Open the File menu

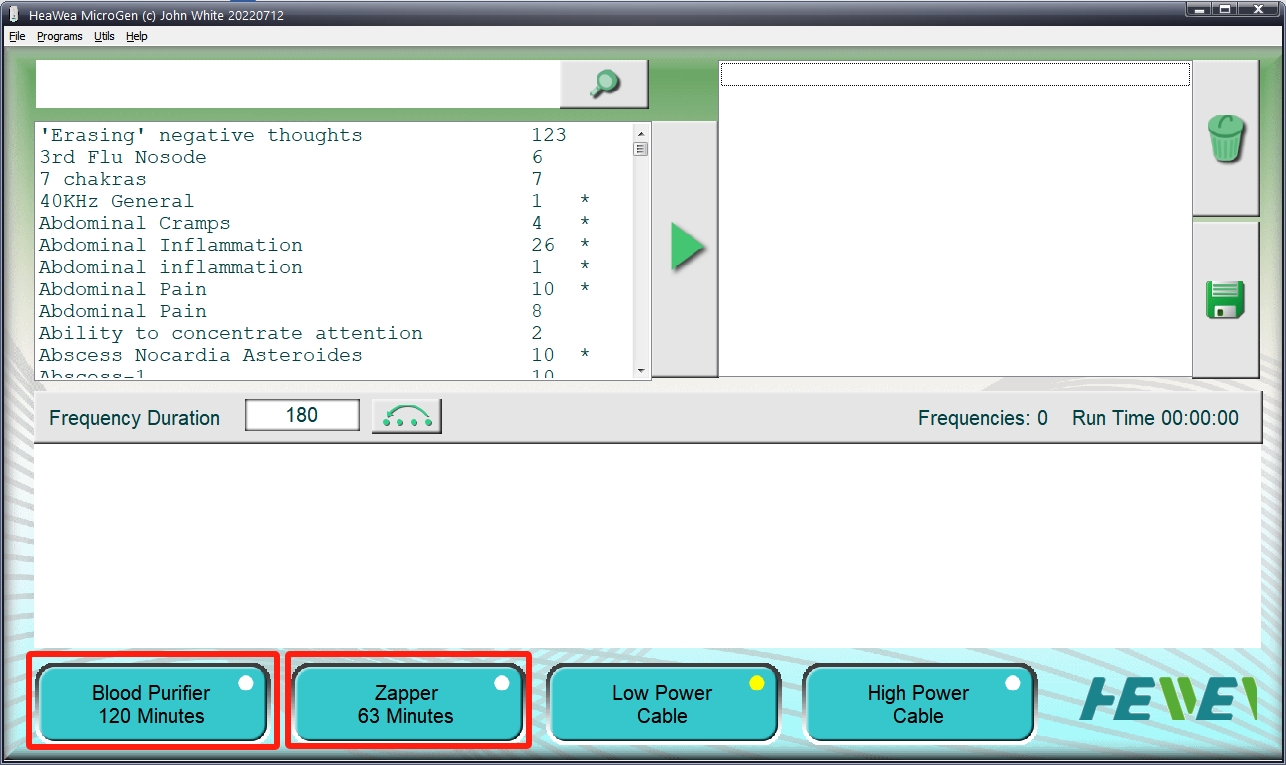point(17,36)
